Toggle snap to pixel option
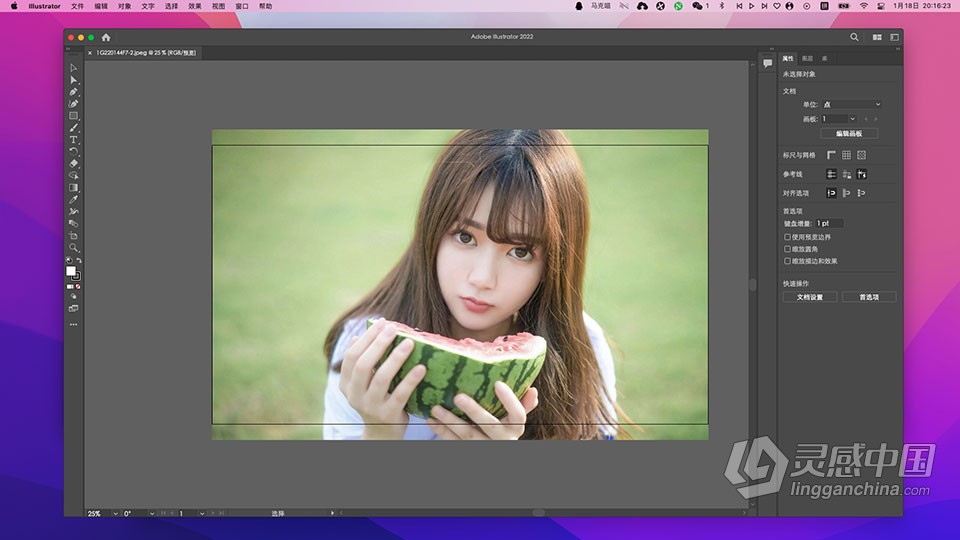The height and width of the screenshot is (540, 960). [x=846, y=193]
